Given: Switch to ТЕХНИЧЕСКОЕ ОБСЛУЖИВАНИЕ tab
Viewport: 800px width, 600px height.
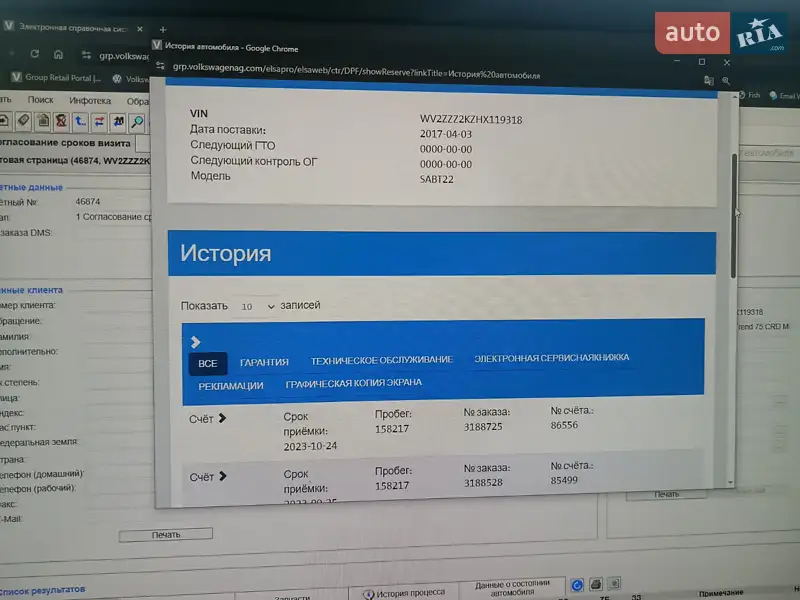Looking at the screenshot, I should click(381, 360).
